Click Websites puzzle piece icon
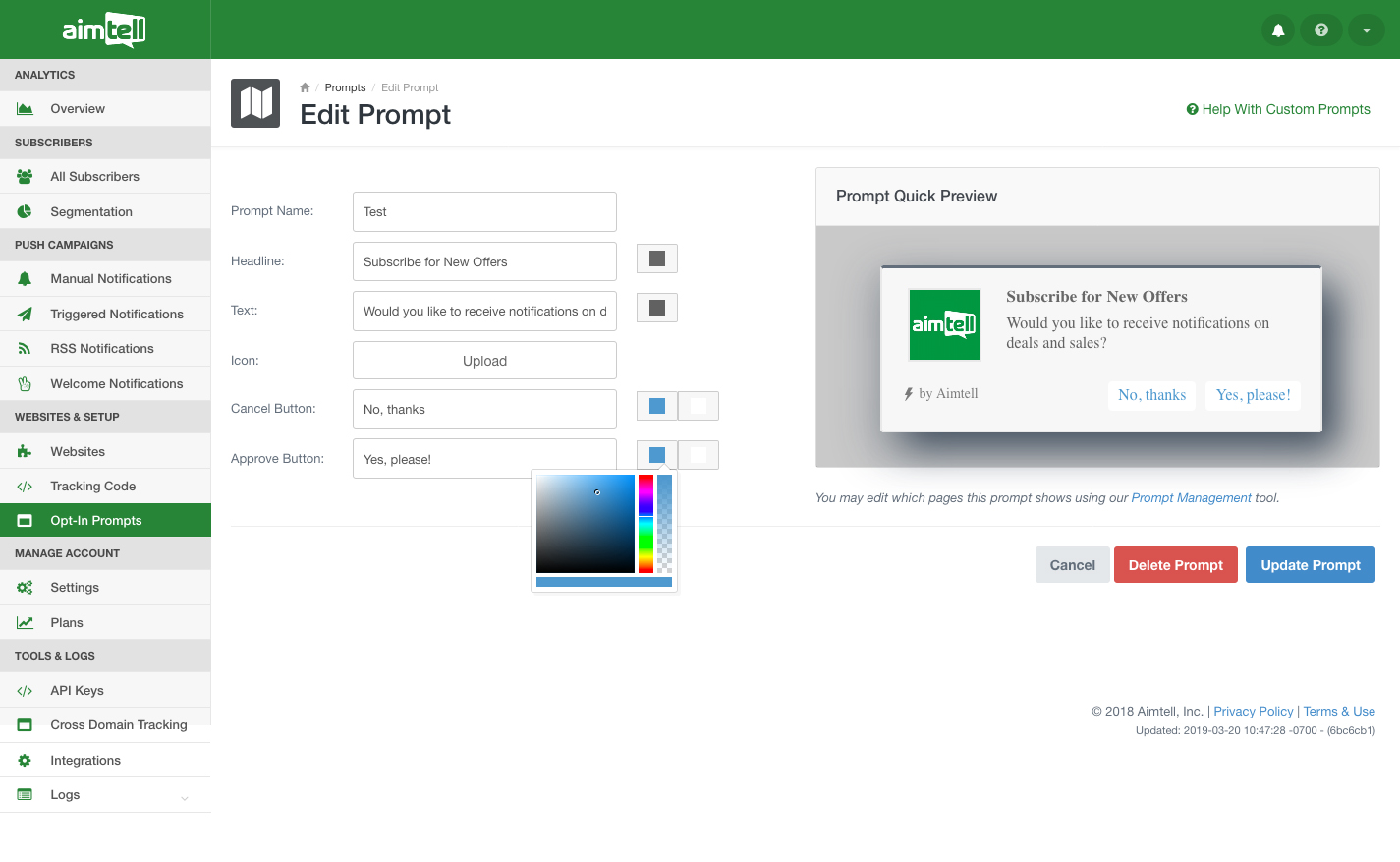Screen dimensions: 1400x862 point(25,452)
